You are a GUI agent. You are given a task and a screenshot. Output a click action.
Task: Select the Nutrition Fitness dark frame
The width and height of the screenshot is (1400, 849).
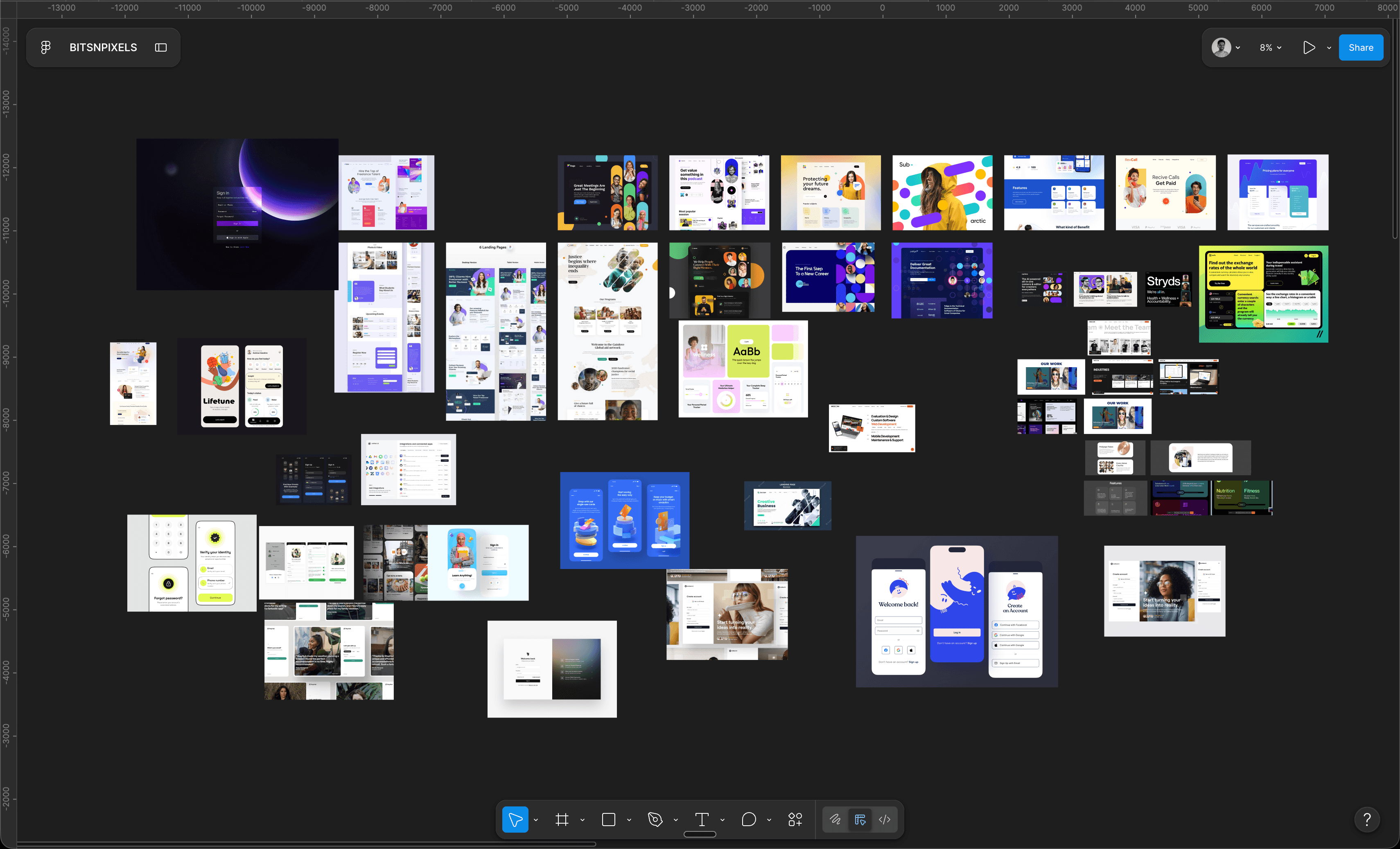click(1242, 498)
